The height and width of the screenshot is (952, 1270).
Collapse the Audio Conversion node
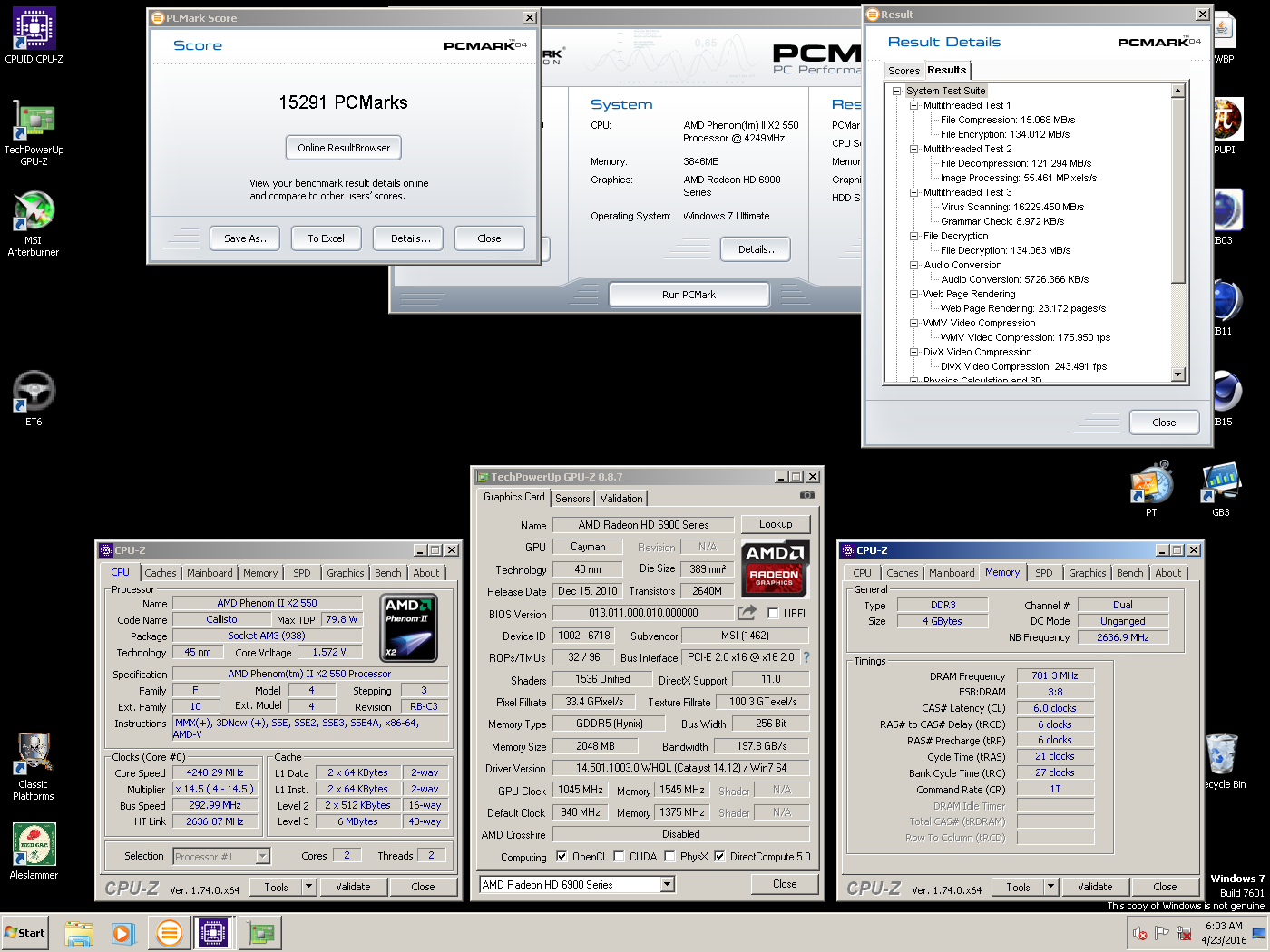tap(914, 265)
